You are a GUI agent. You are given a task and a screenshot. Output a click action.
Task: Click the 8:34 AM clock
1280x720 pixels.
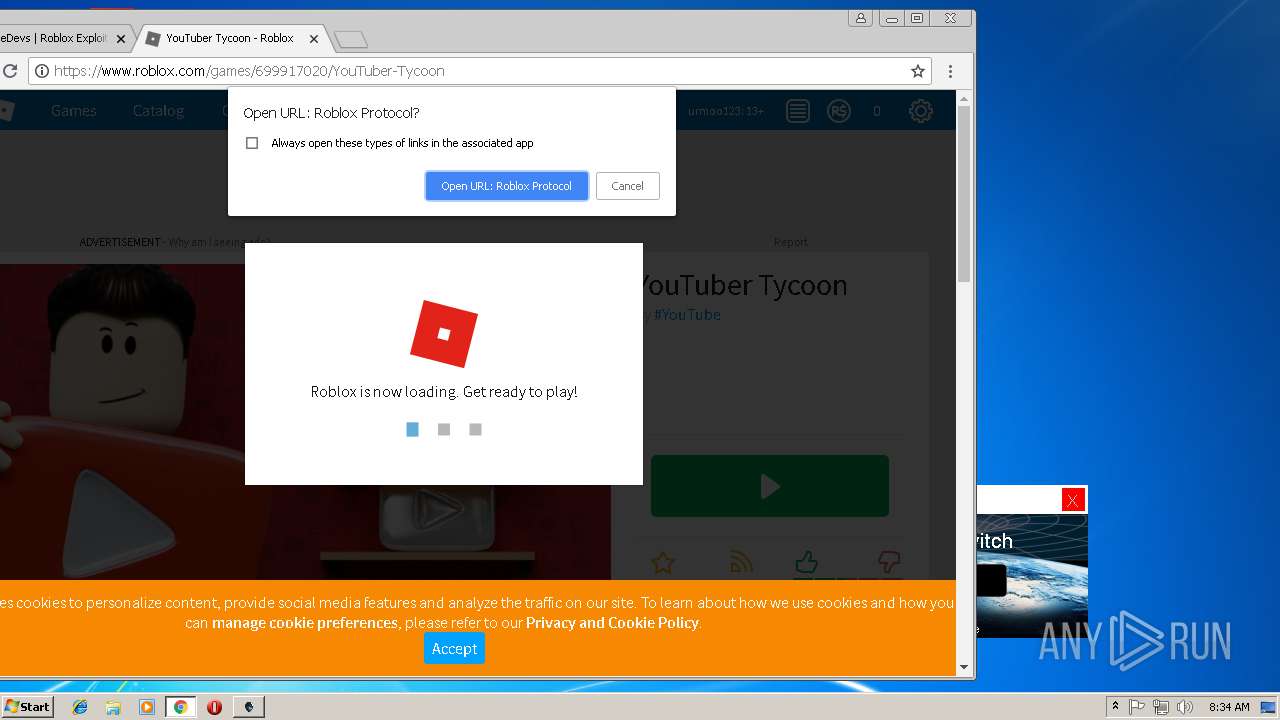point(1229,707)
